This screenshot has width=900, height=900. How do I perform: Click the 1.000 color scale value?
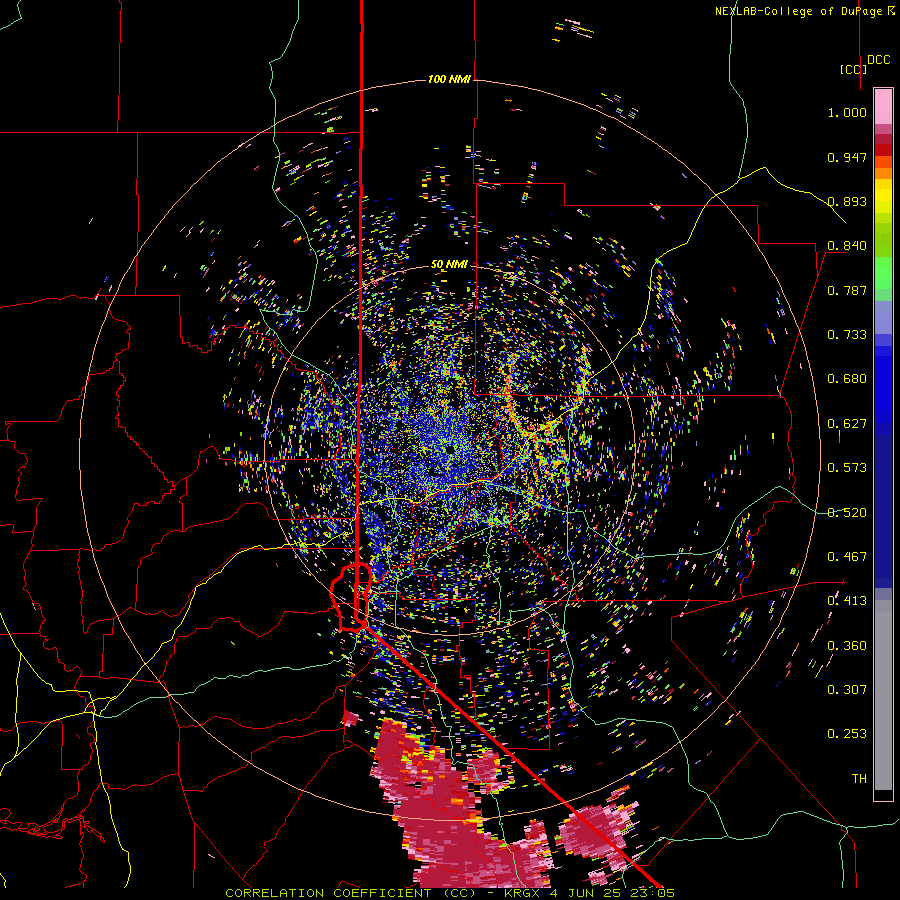(847, 112)
